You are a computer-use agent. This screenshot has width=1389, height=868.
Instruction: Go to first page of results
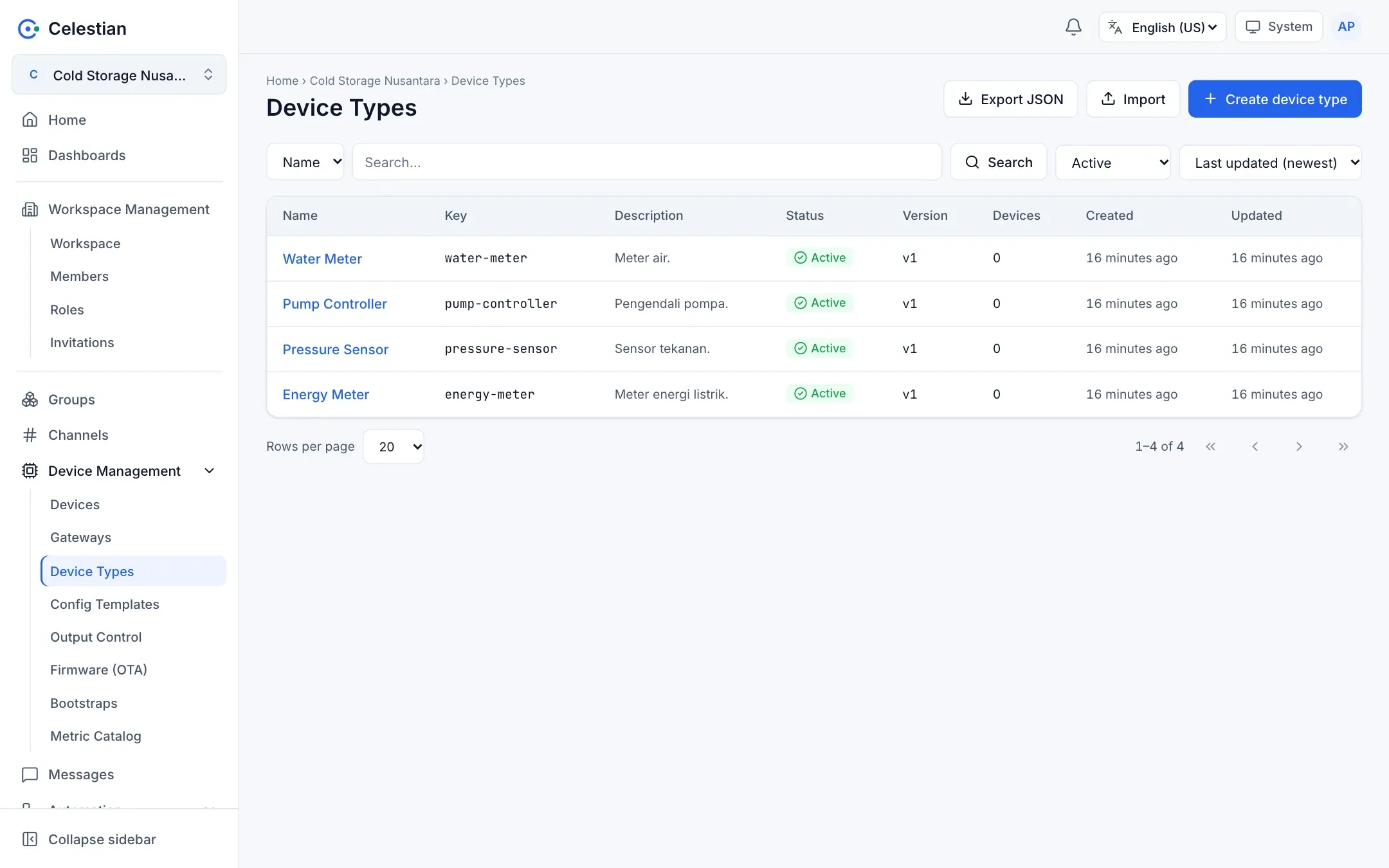click(1210, 446)
